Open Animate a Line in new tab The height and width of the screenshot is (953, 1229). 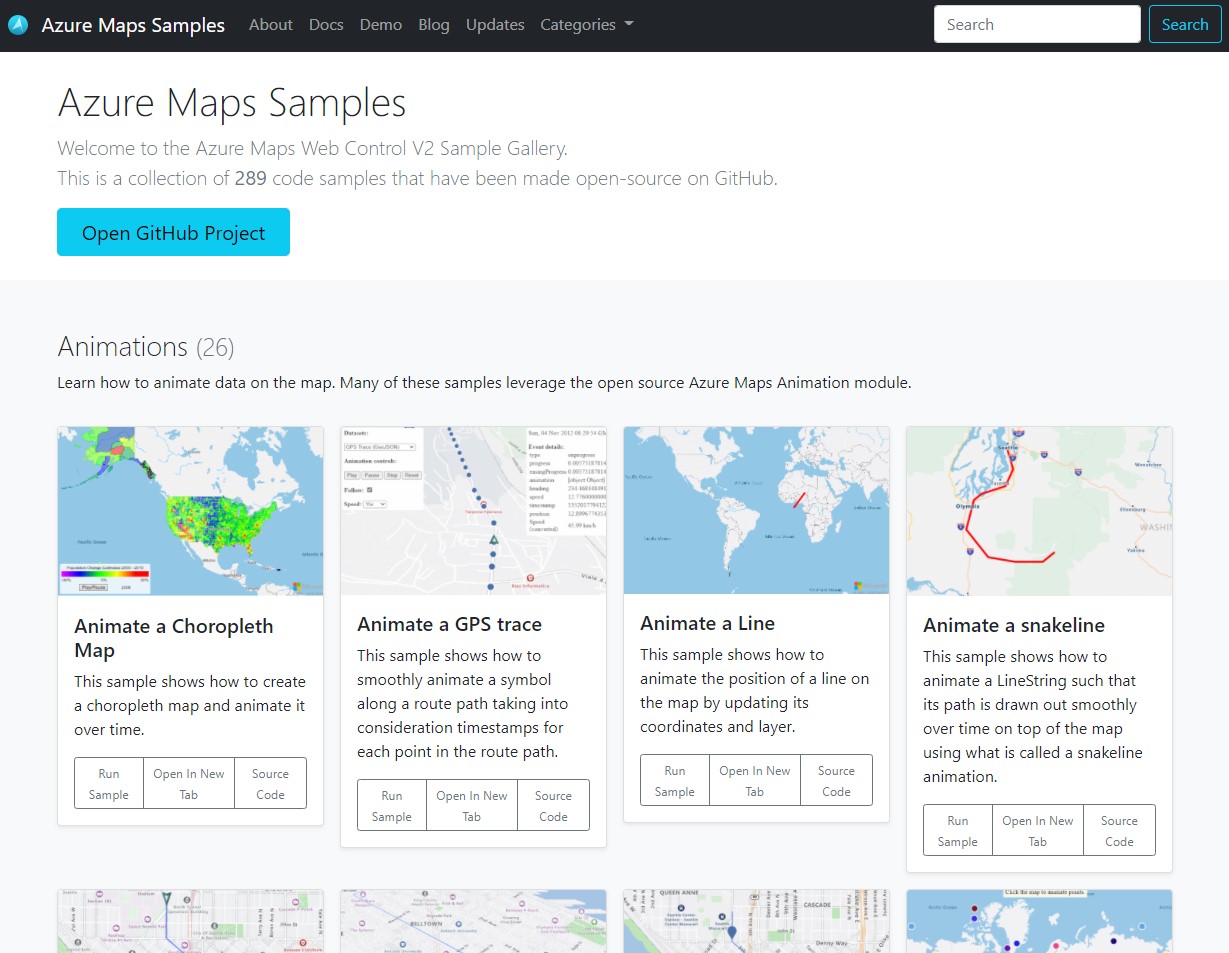click(755, 781)
